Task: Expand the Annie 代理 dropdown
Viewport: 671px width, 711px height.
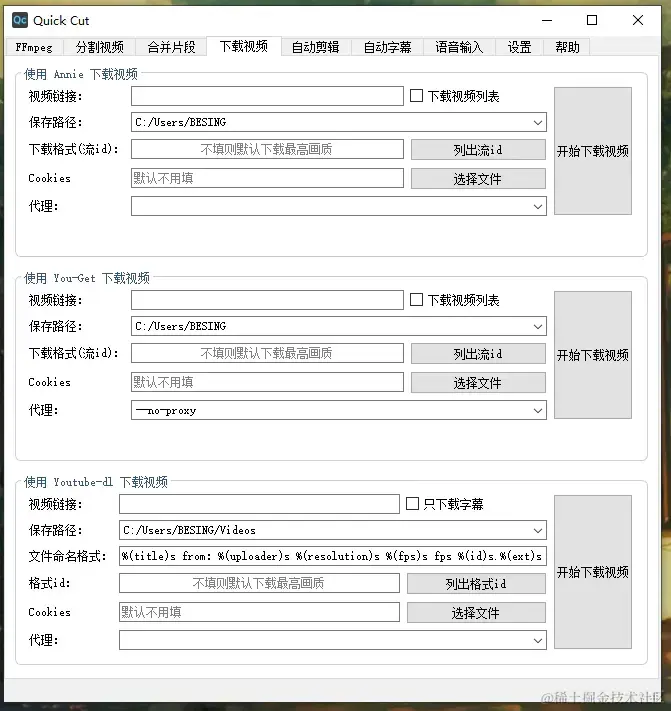Action: click(x=538, y=206)
